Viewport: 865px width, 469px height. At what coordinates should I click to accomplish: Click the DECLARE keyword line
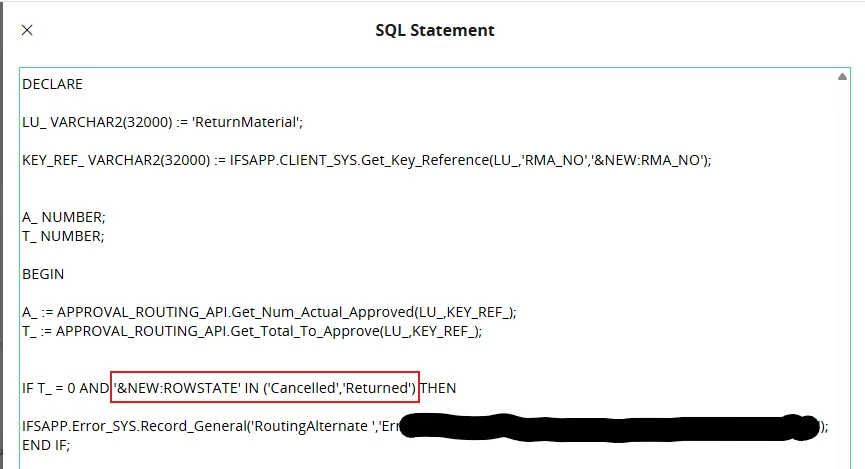52,84
